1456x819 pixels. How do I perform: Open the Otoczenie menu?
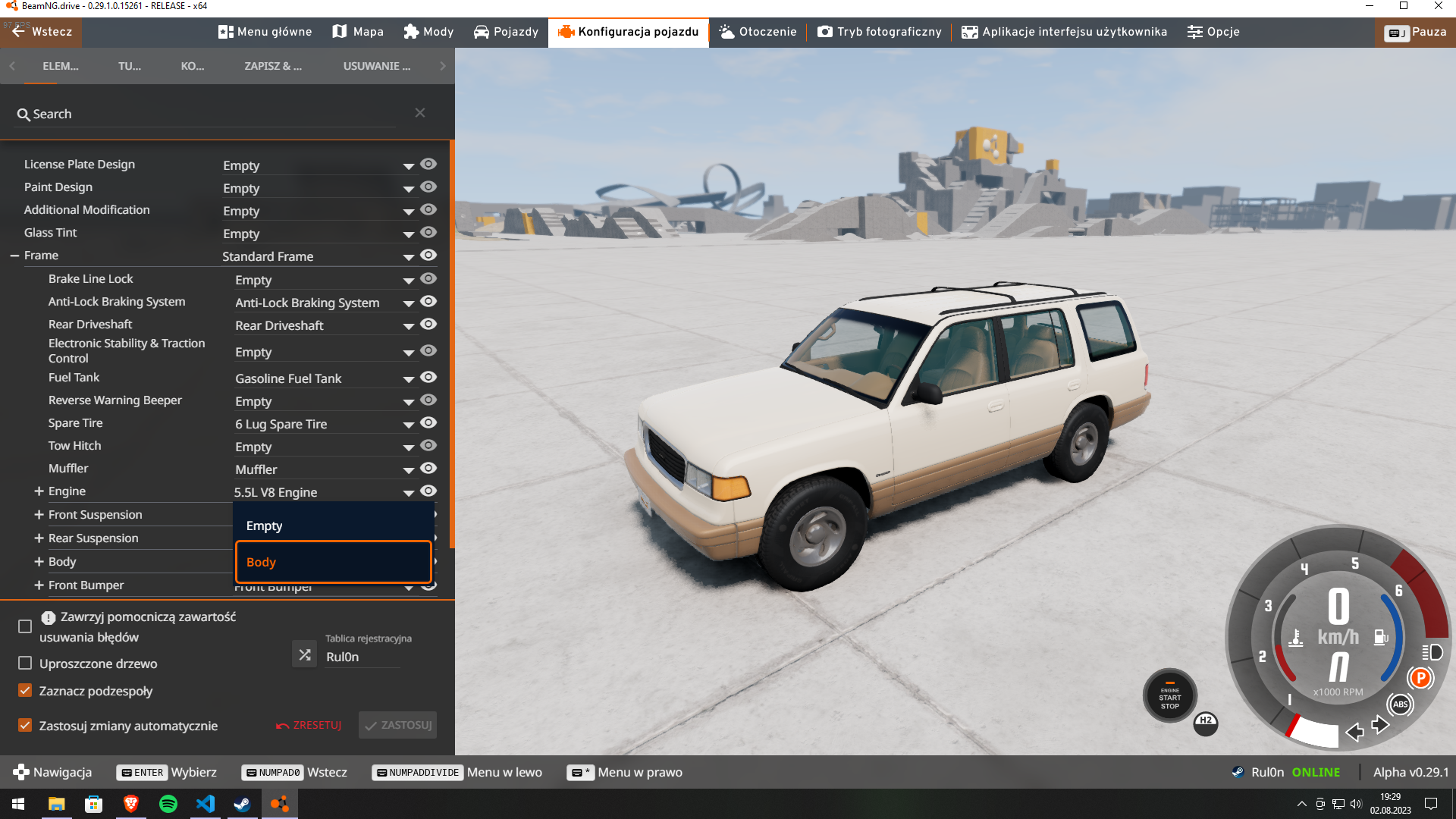(x=758, y=32)
